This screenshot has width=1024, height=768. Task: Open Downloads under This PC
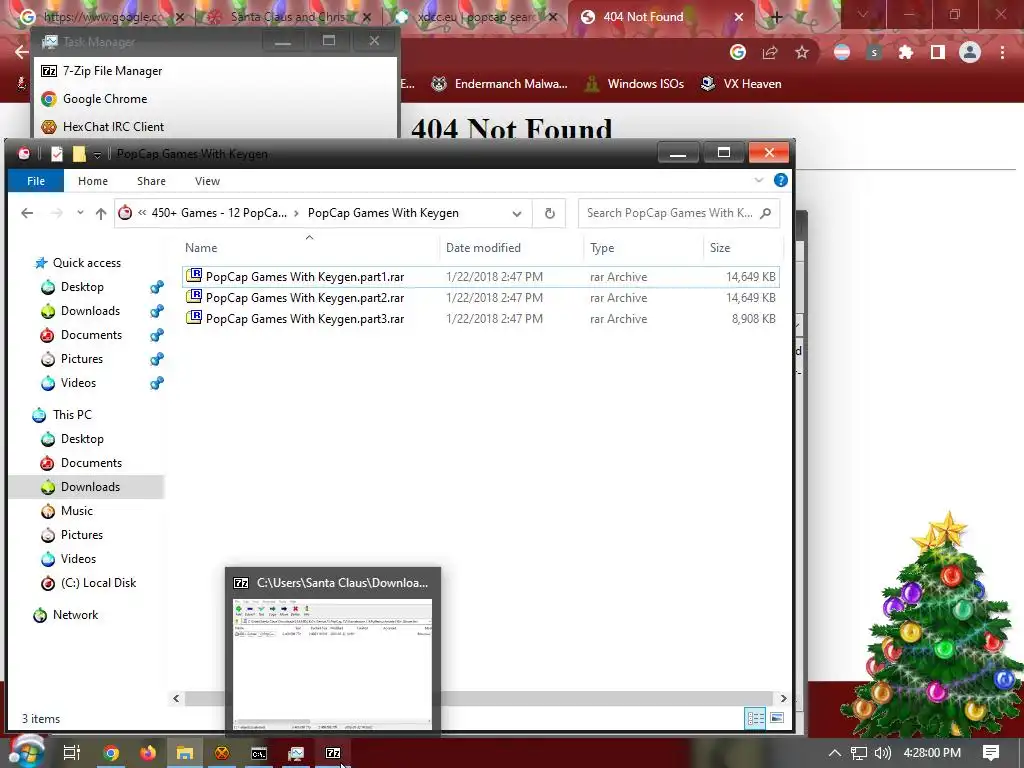pos(89,487)
